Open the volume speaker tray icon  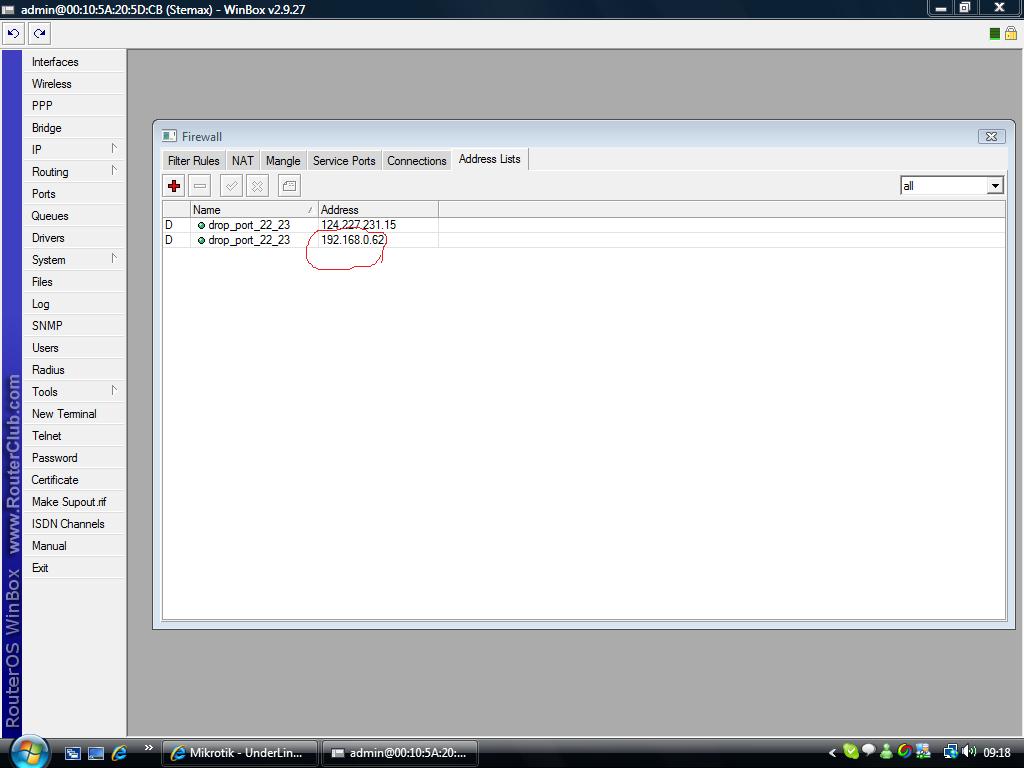(969, 752)
